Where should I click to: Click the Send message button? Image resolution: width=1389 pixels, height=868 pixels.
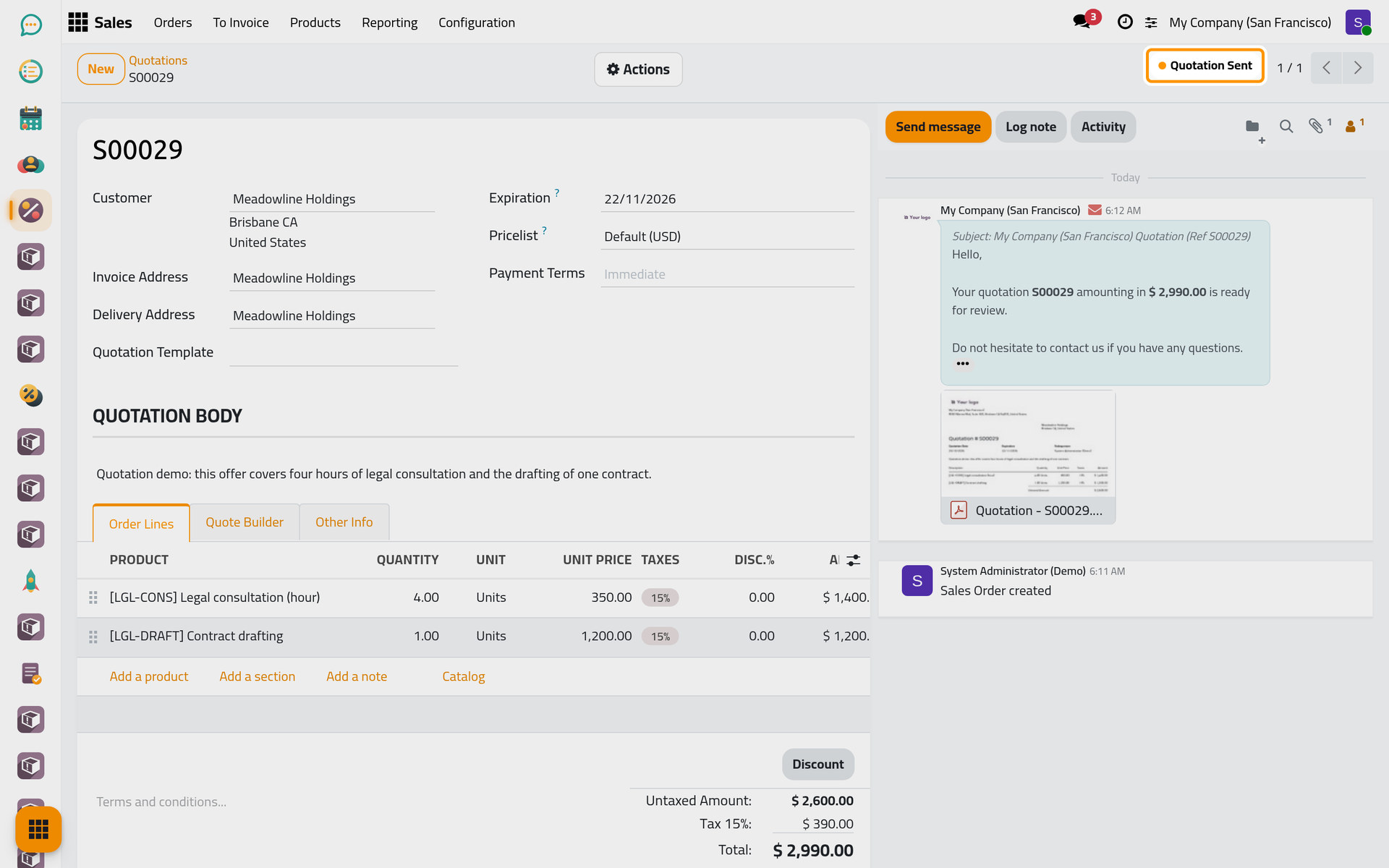coord(938,127)
